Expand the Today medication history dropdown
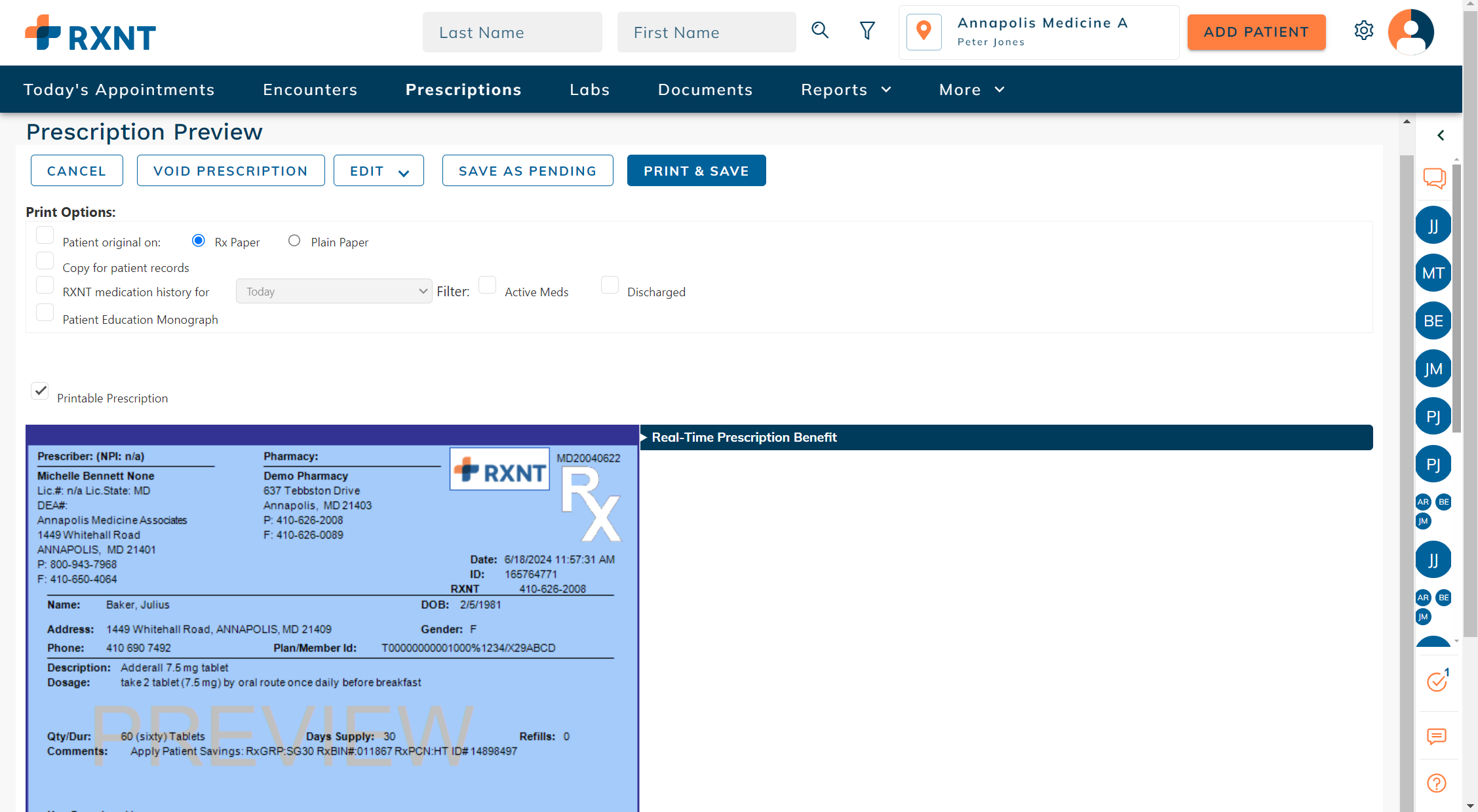The image size is (1478, 812). pyautogui.click(x=334, y=292)
